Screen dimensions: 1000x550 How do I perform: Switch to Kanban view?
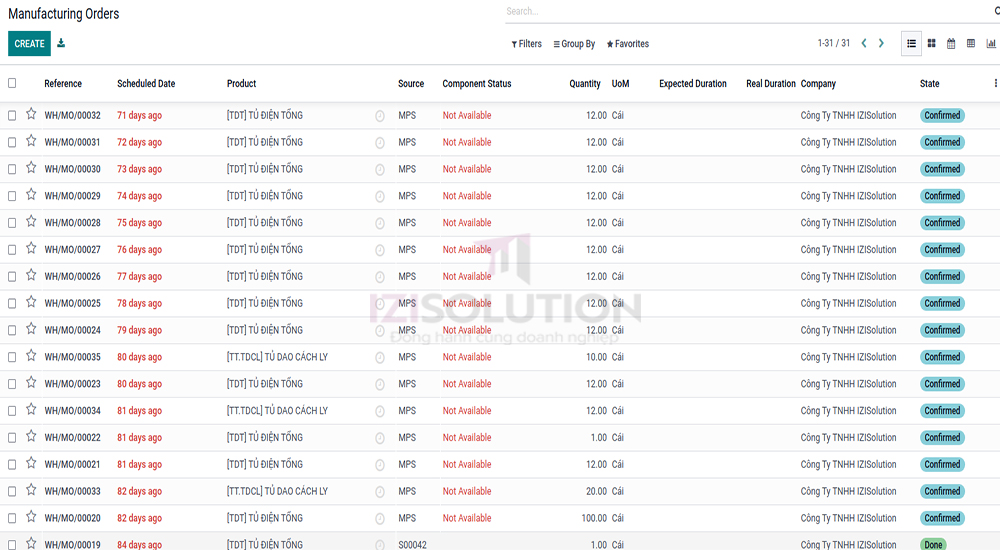pos(931,43)
